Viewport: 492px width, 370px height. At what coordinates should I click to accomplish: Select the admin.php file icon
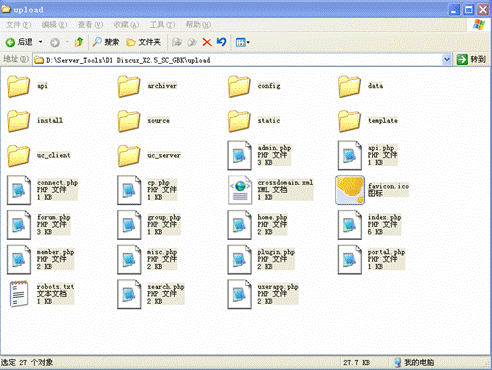pos(239,155)
